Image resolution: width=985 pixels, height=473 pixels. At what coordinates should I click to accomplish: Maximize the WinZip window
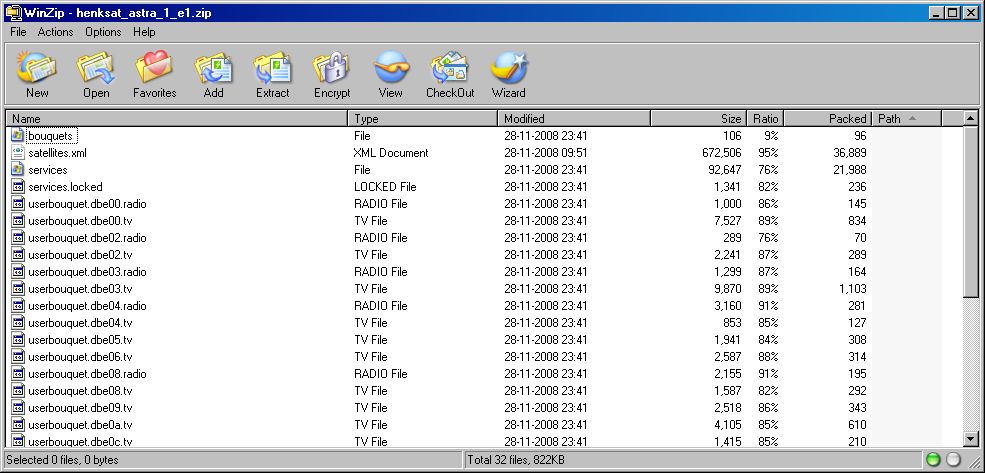[x=953, y=12]
